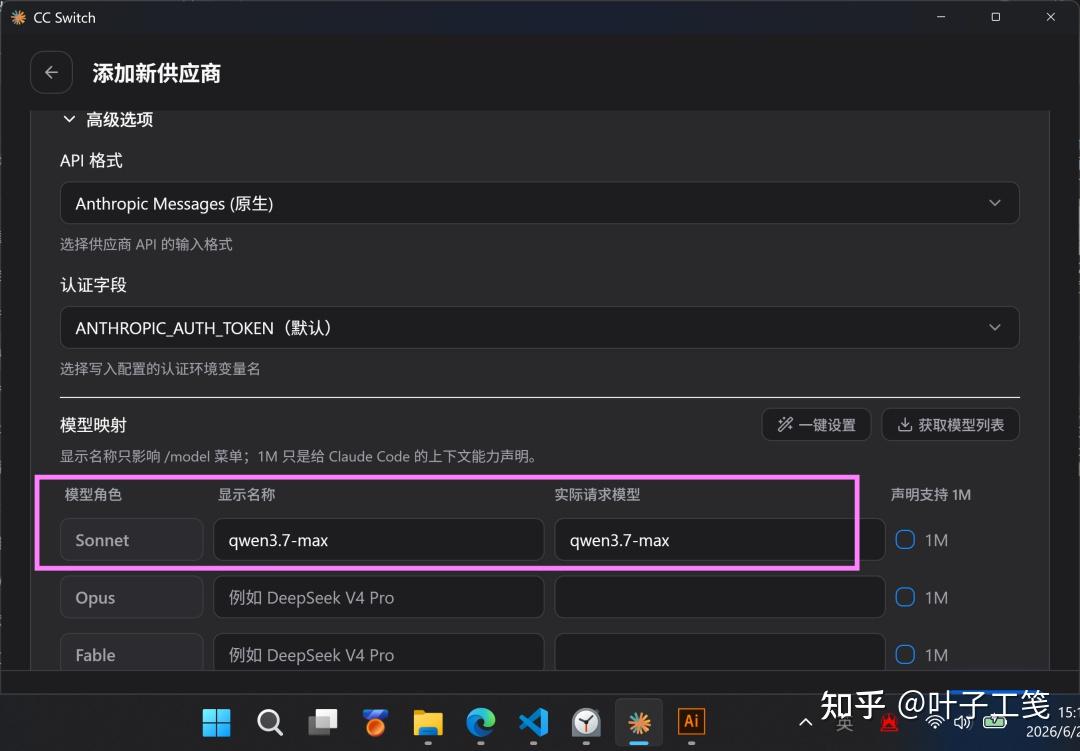Edit Sonnet actual request model field
Viewport: 1080px width, 751px height.
[x=719, y=539]
